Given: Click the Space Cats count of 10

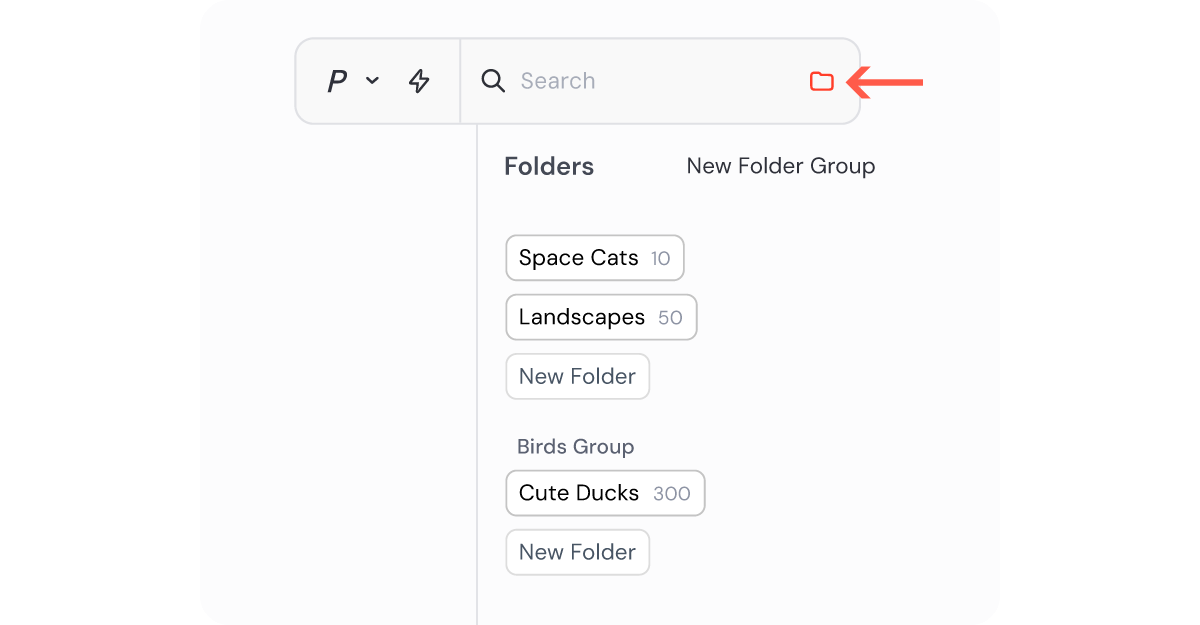Looking at the screenshot, I should pyautogui.click(x=660, y=259).
